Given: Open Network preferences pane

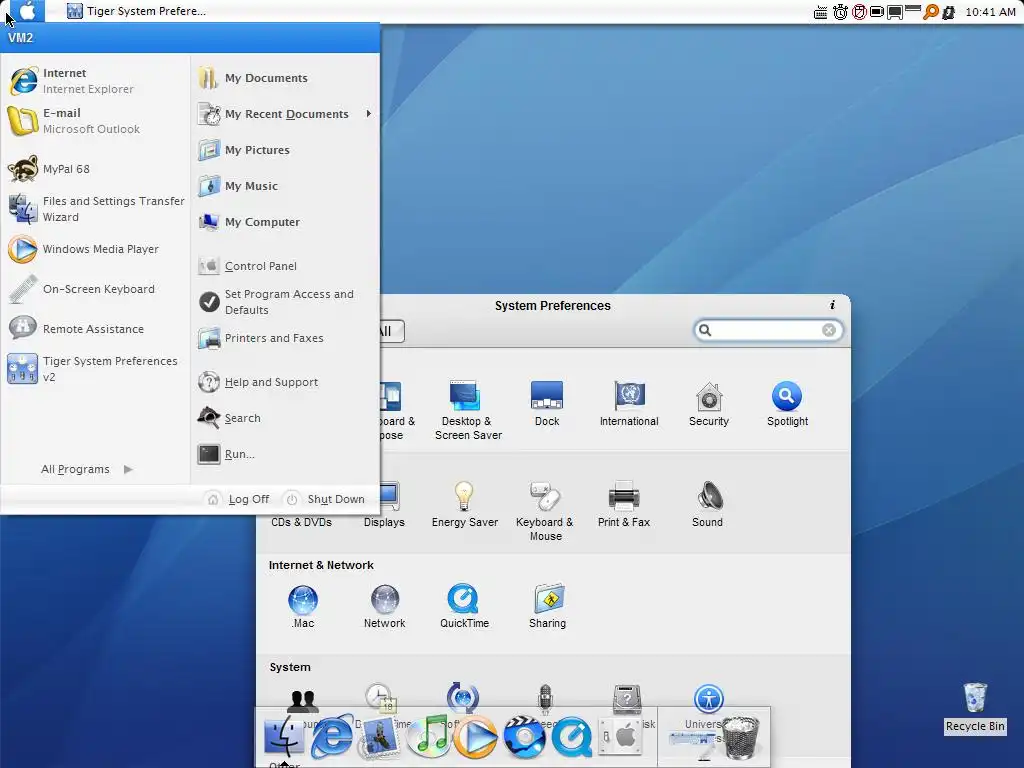Looking at the screenshot, I should click(x=384, y=606).
